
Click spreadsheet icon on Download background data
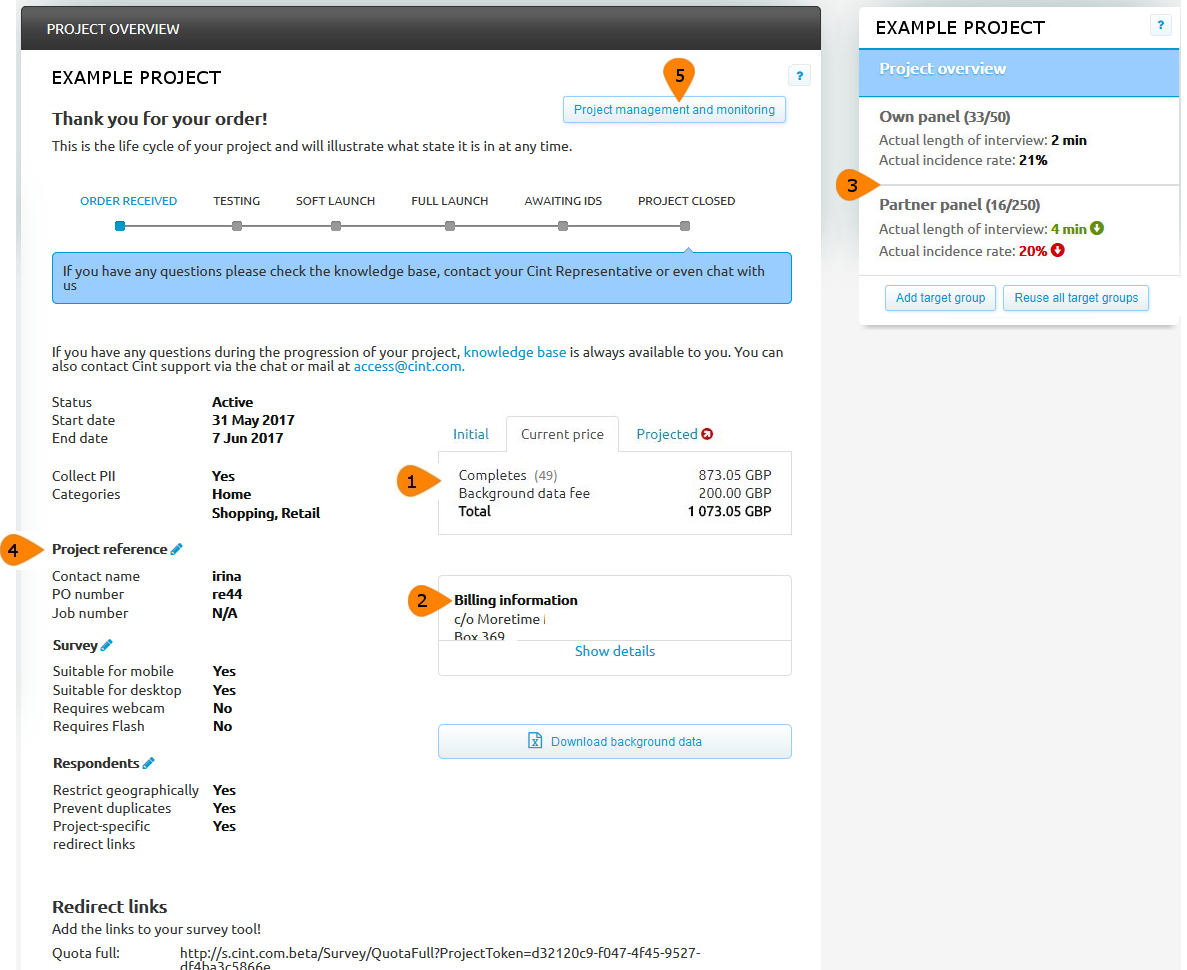point(535,741)
